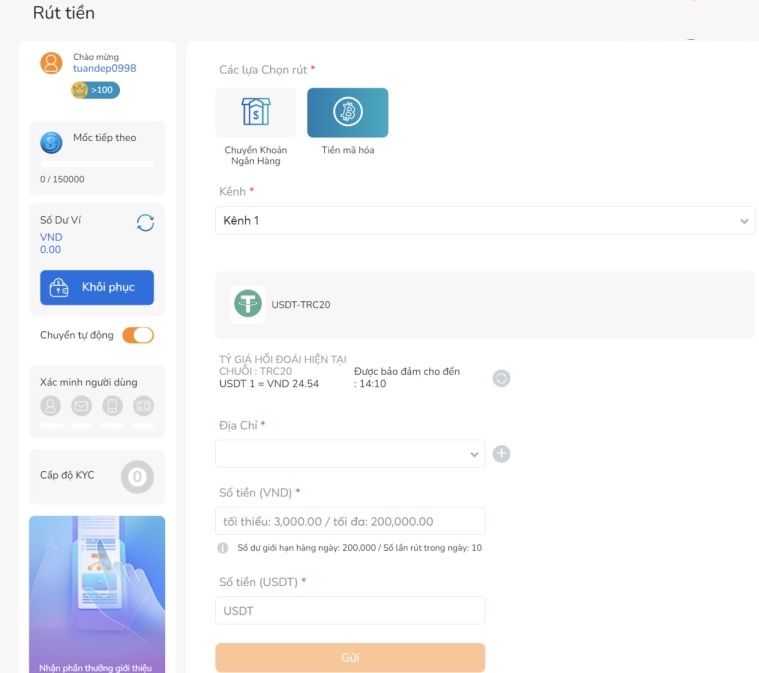Click the profile verification icon
This screenshot has height=673, width=759.
[x=50, y=406]
